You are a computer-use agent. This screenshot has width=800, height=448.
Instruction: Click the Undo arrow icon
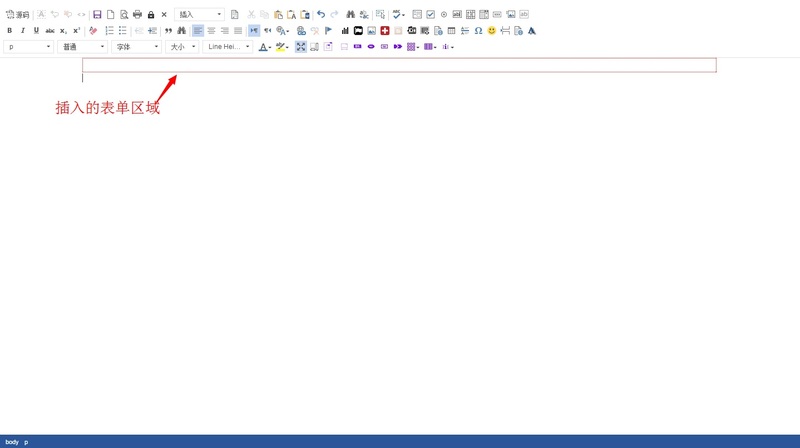321,15
